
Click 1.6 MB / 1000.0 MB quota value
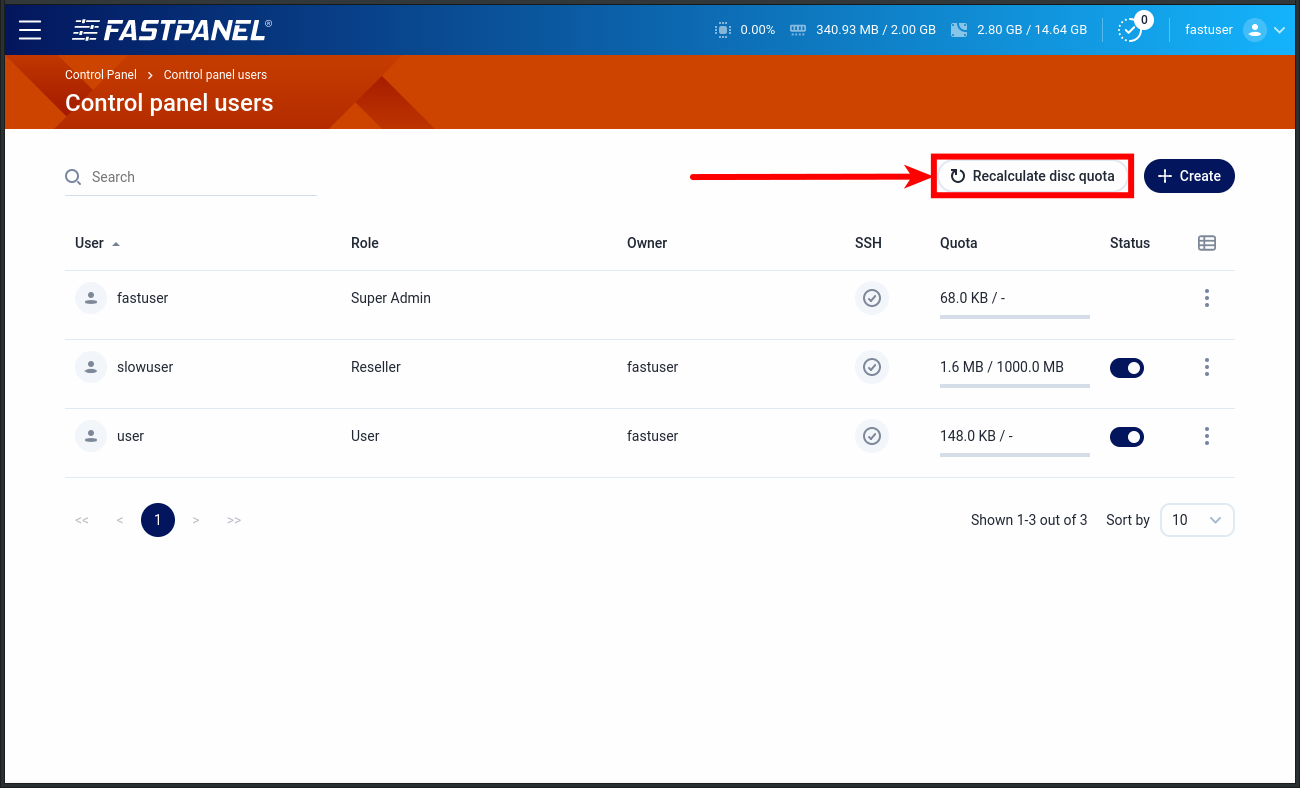(1002, 367)
